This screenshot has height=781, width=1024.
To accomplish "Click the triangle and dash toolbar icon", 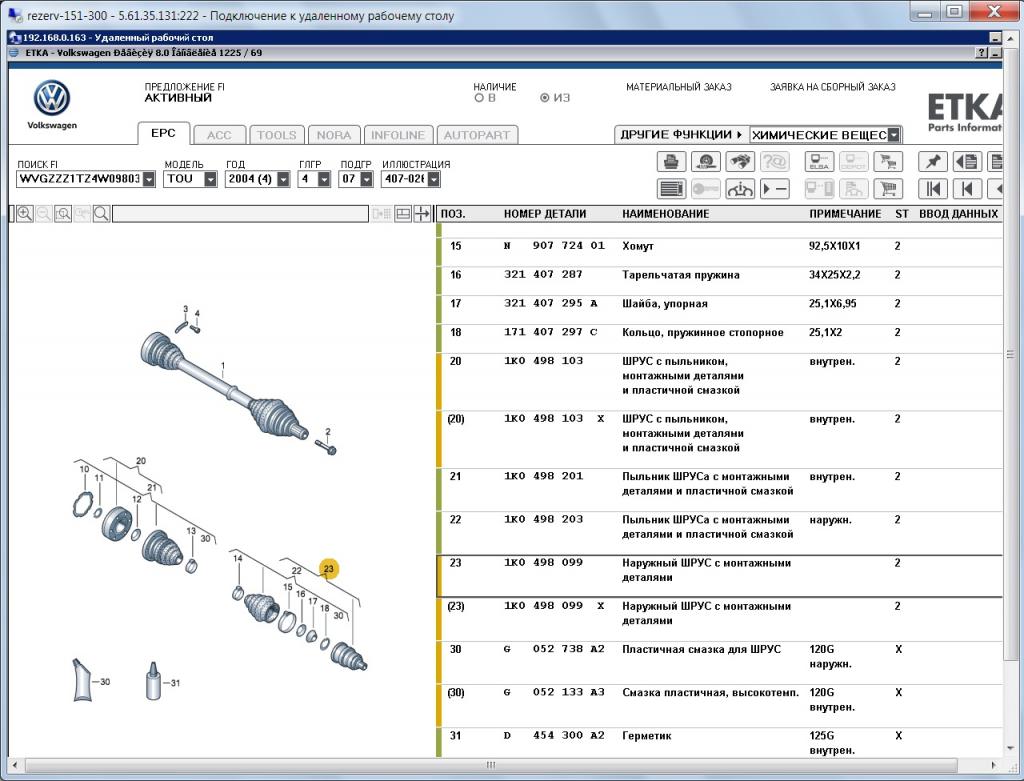I will (x=775, y=189).
